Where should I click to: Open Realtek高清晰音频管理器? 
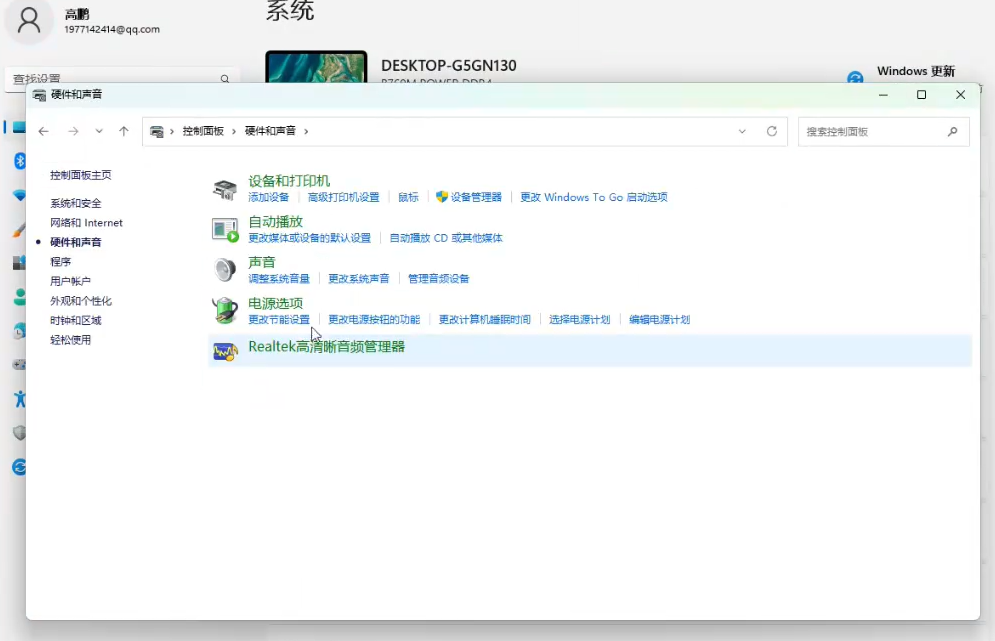point(327,347)
